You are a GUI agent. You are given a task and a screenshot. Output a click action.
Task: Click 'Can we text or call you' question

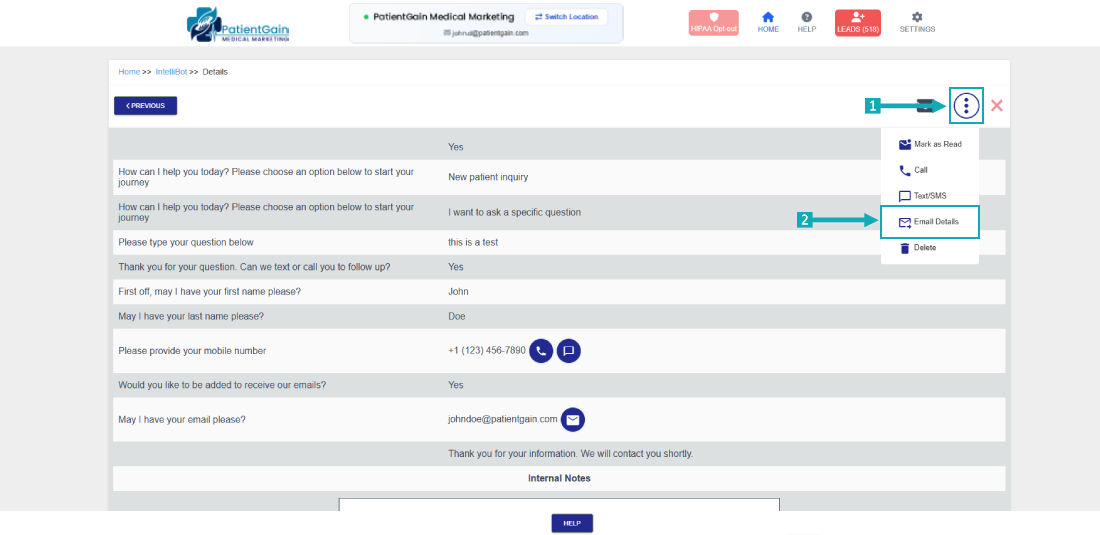click(254, 267)
